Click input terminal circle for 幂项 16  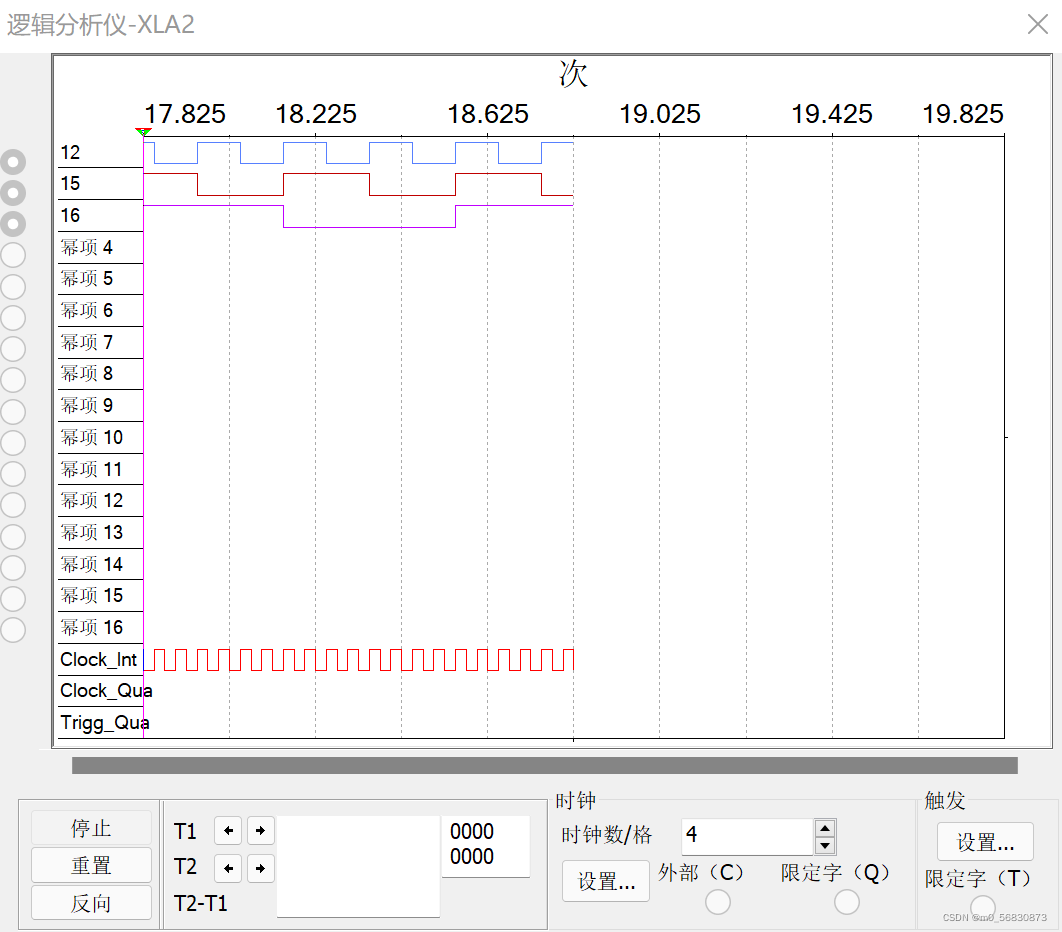coord(13,630)
